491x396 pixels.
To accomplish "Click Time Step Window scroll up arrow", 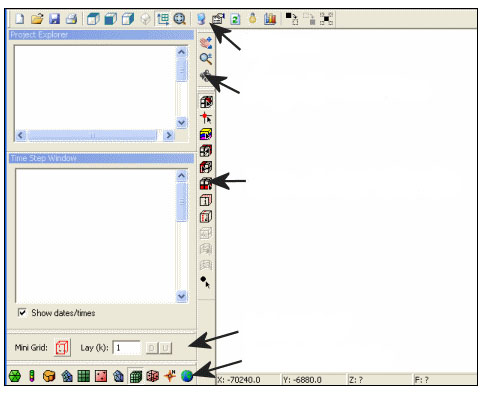I will (x=181, y=176).
